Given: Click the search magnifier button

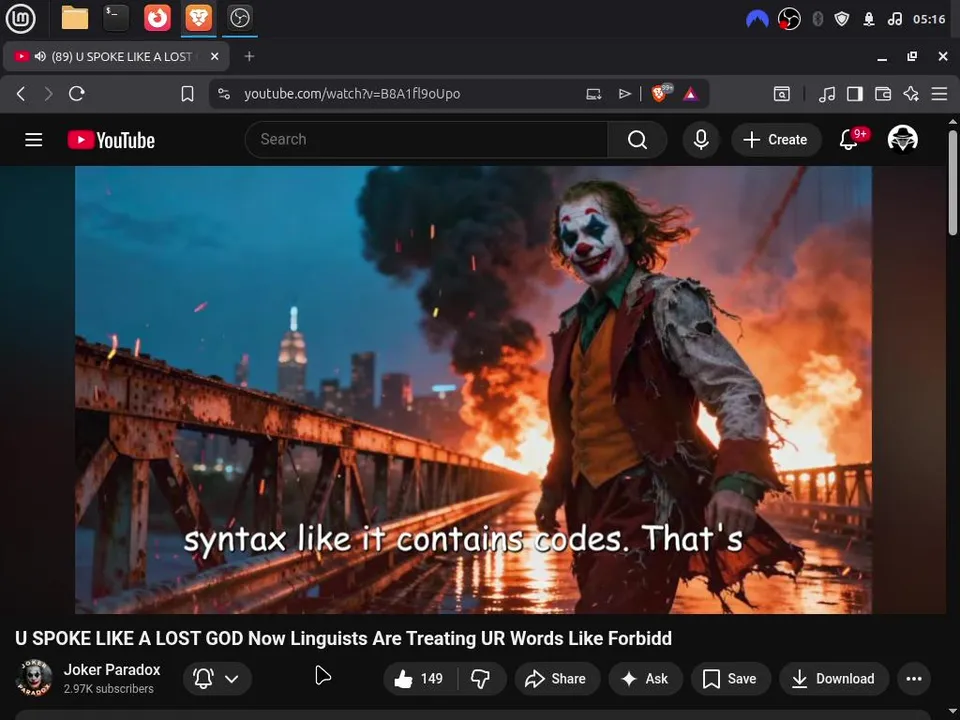Looking at the screenshot, I should 637,140.
